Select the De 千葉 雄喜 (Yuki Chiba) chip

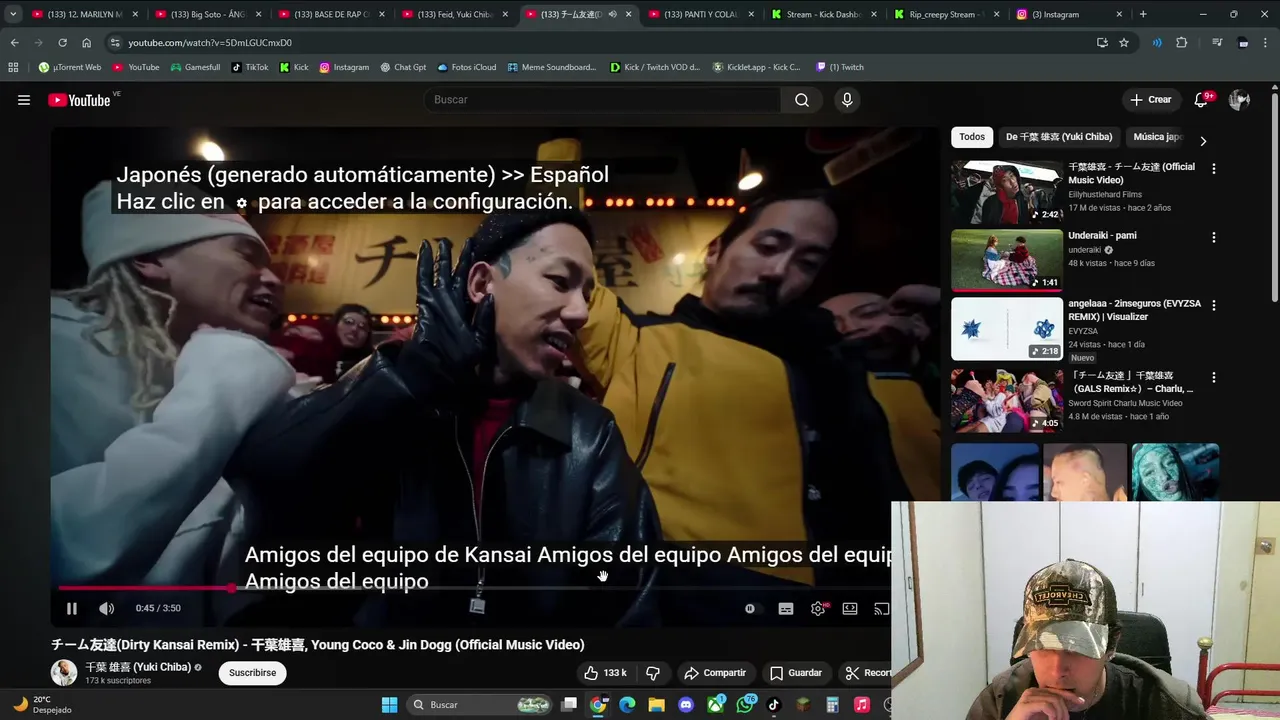[1059, 137]
